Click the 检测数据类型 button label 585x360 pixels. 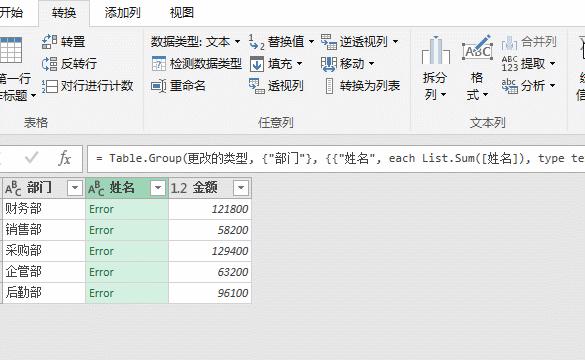[x=206, y=64]
